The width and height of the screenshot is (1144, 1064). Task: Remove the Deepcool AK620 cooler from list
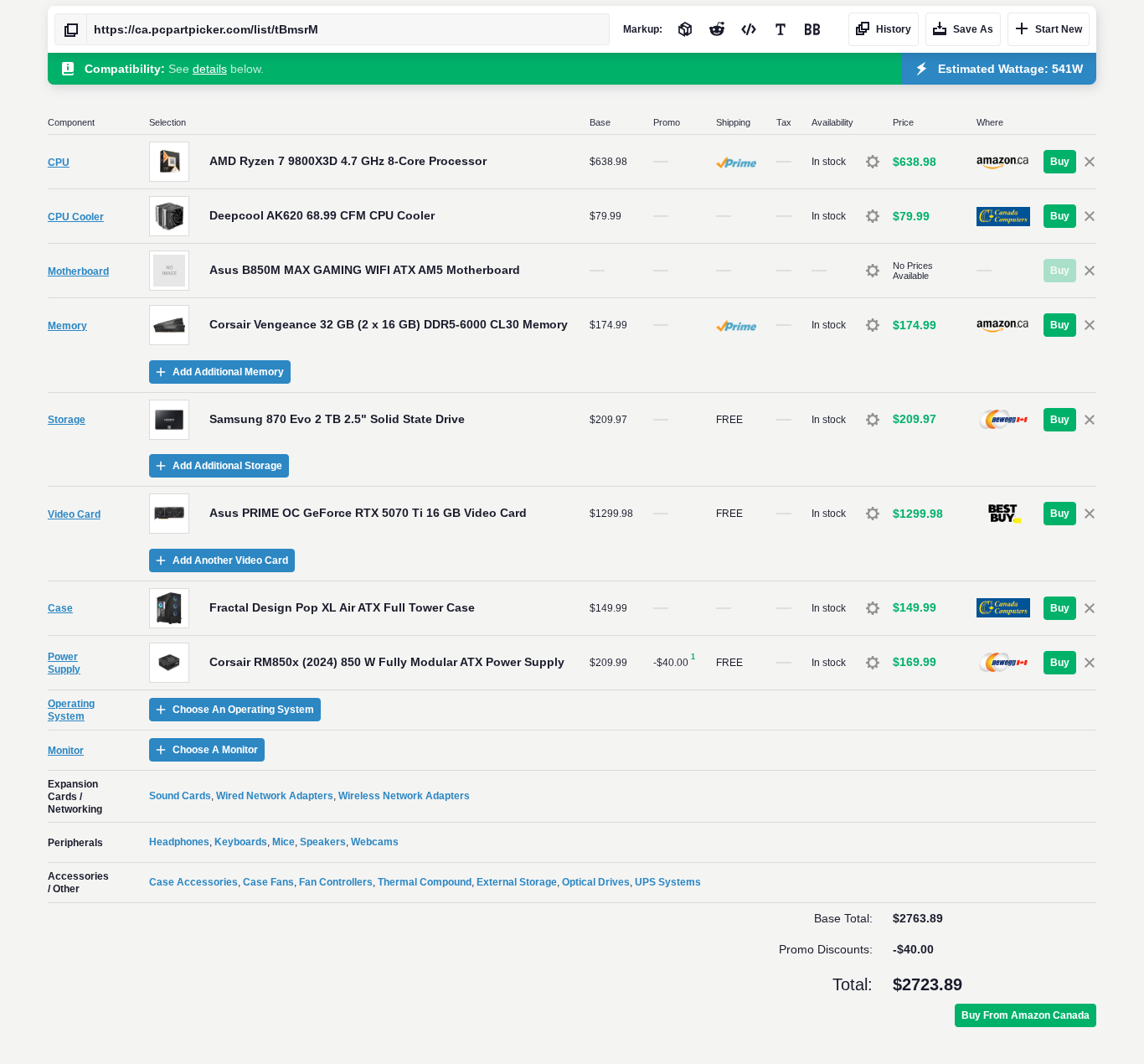1090,216
